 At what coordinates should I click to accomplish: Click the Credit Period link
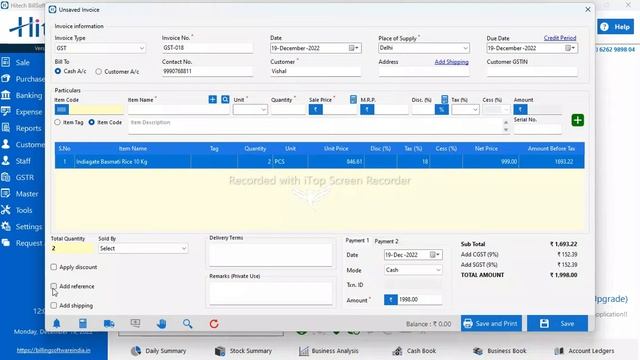pos(560,38)
